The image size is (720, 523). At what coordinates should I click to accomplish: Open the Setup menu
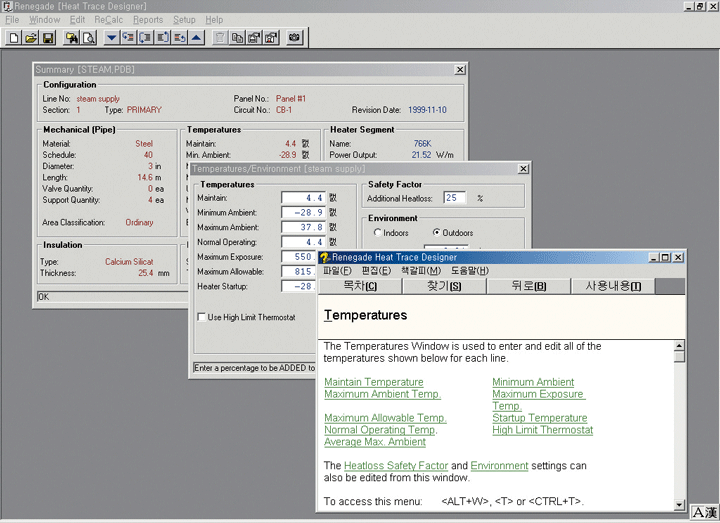pos(184,20)
